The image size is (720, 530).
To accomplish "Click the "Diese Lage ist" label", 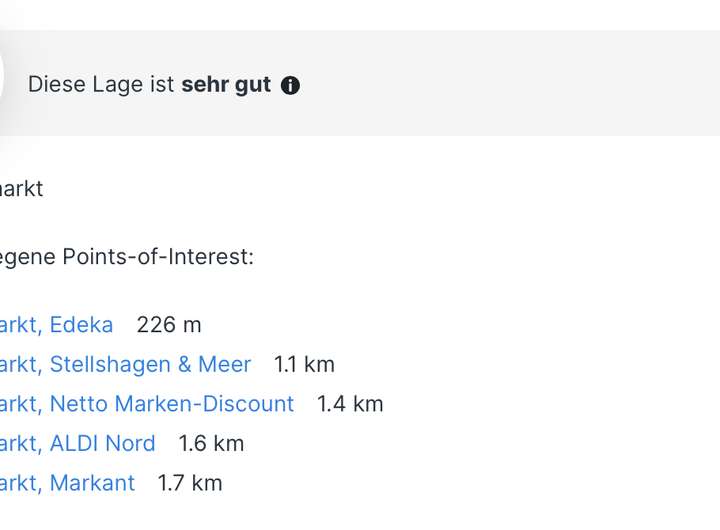I will 101,85.
